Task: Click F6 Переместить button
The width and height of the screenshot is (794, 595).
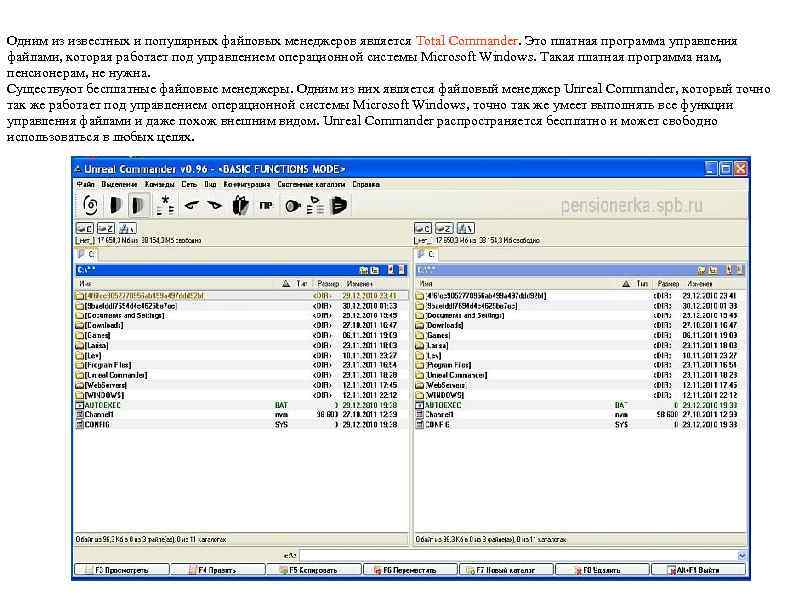Action: click(410, 570)
